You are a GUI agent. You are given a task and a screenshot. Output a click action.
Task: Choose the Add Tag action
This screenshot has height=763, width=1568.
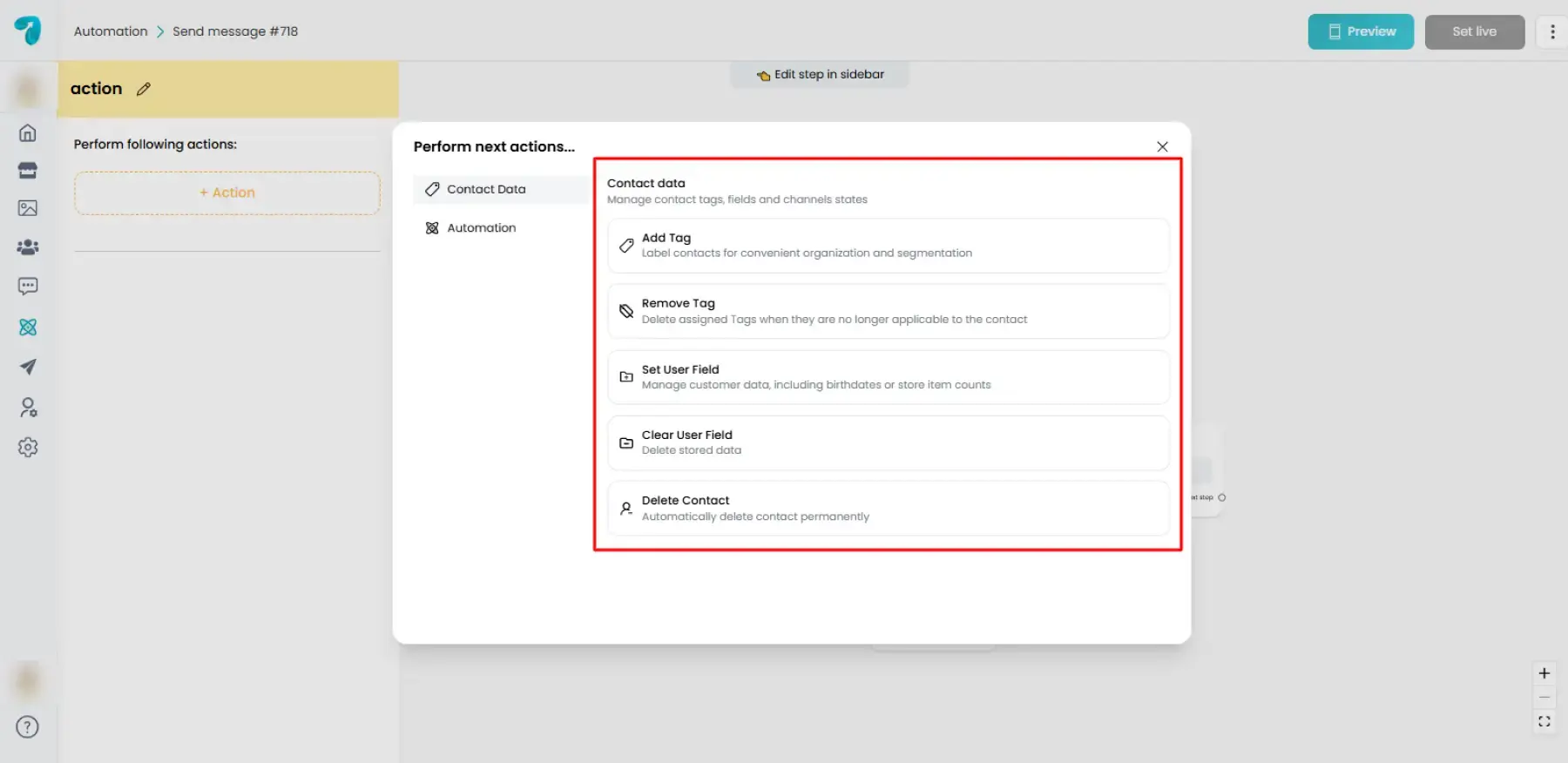(887, 246)
